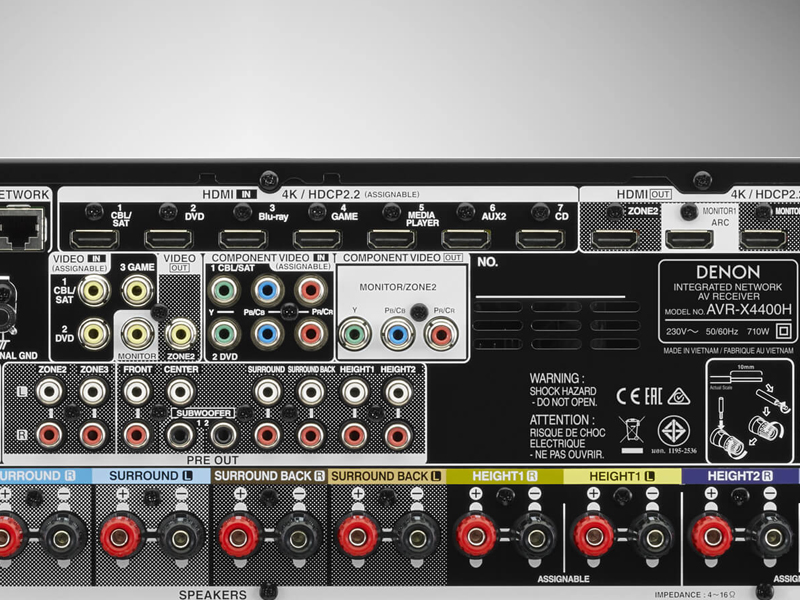
Task: Select the HDMI 4 GAME input port
Action: (x=317, y=239)
